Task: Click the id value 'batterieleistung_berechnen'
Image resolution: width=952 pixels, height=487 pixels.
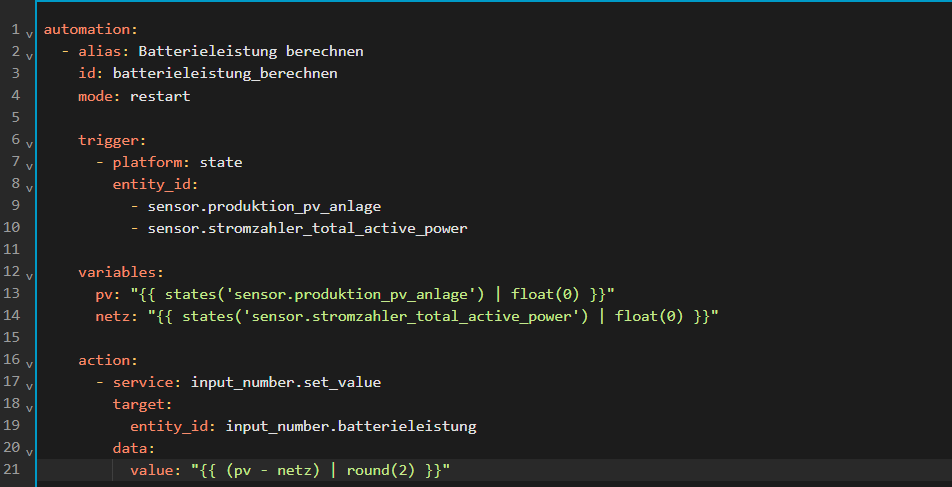Action: (x=225, y=73)
